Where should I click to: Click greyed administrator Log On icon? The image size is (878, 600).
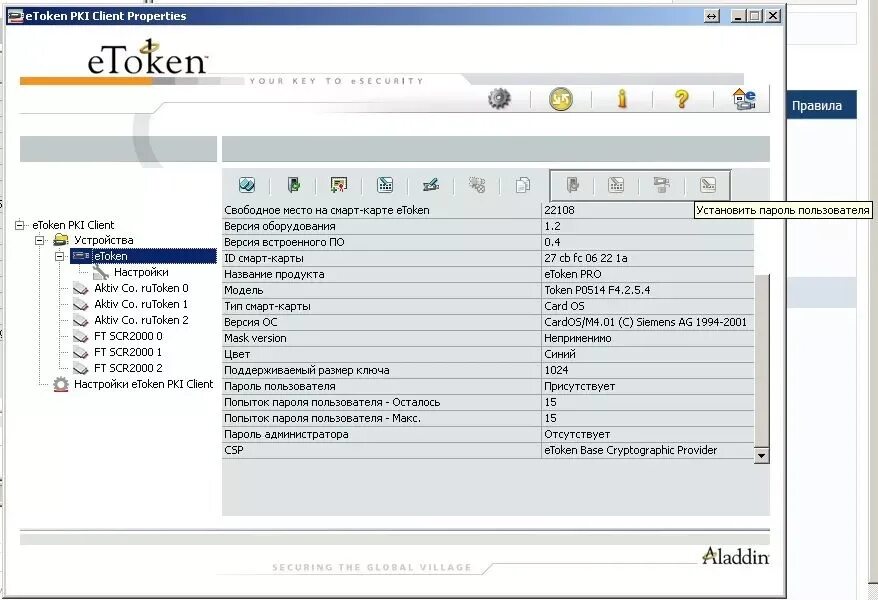[572, 185]
